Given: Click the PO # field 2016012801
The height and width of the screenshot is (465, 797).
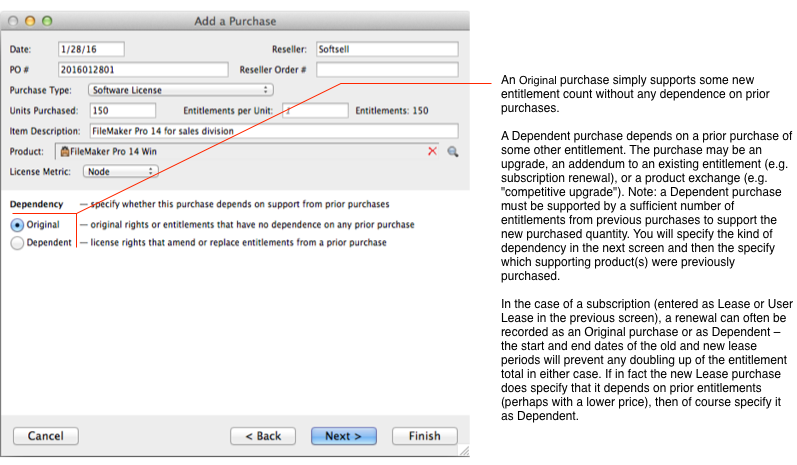Looking at the screenshot, I should [143, 70].
